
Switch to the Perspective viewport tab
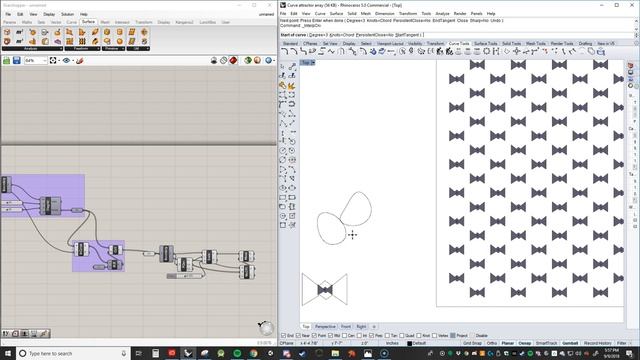325,327
